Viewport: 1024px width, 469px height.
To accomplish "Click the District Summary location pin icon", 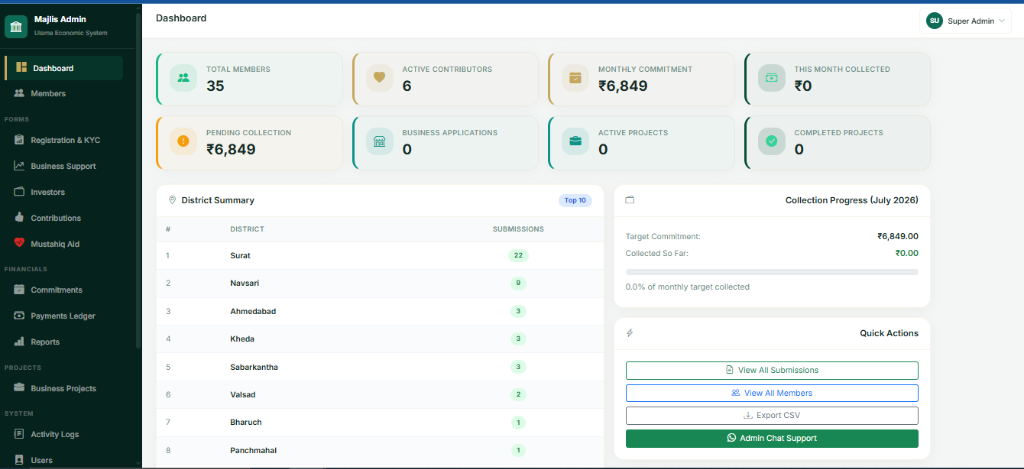I will (x=172, y=200).
